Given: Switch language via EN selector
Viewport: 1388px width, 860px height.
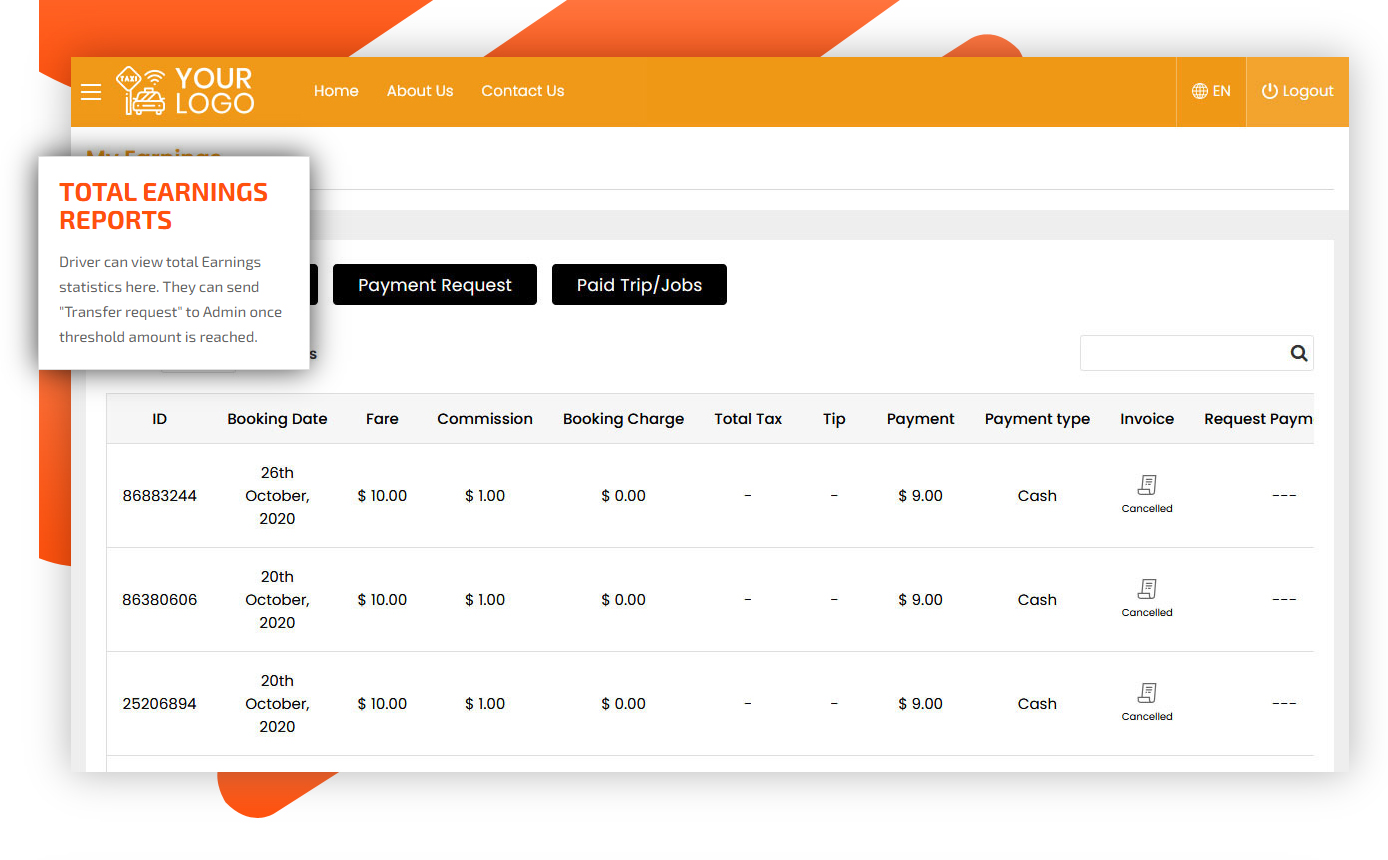Looking at the screenshot, I should coord(1211,91).
